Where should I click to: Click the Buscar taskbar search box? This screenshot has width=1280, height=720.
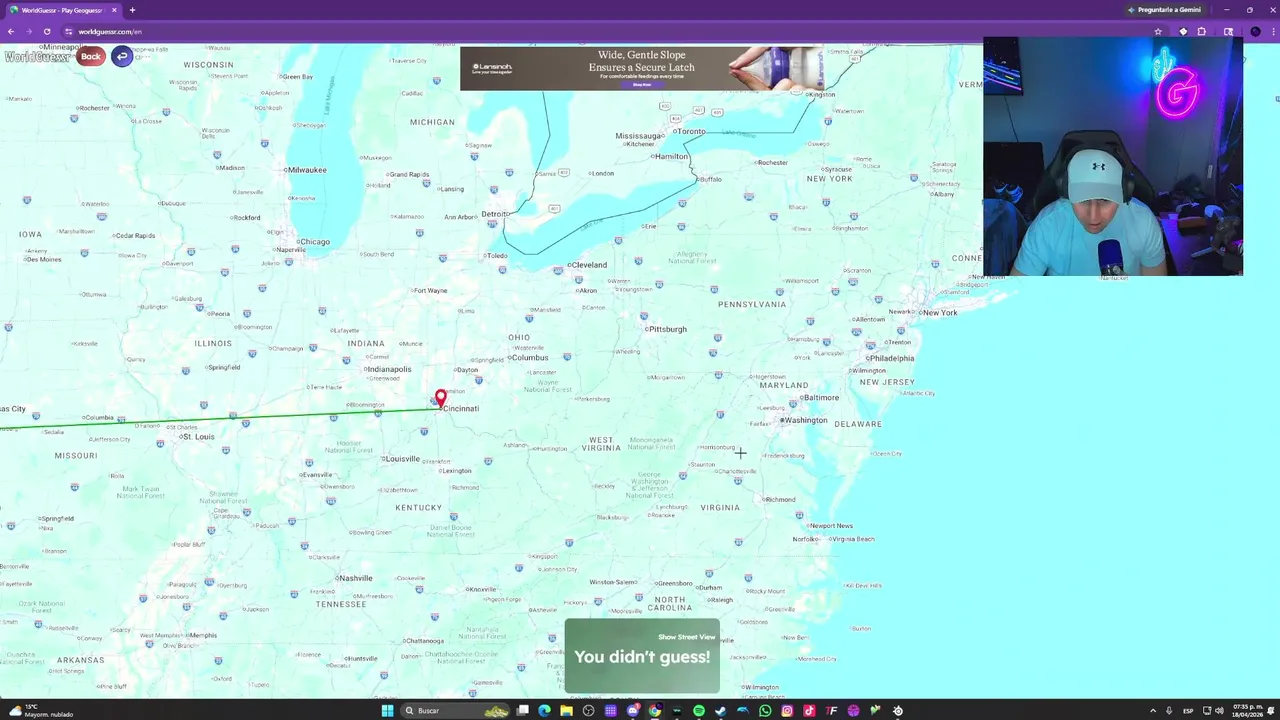point(455,711)
